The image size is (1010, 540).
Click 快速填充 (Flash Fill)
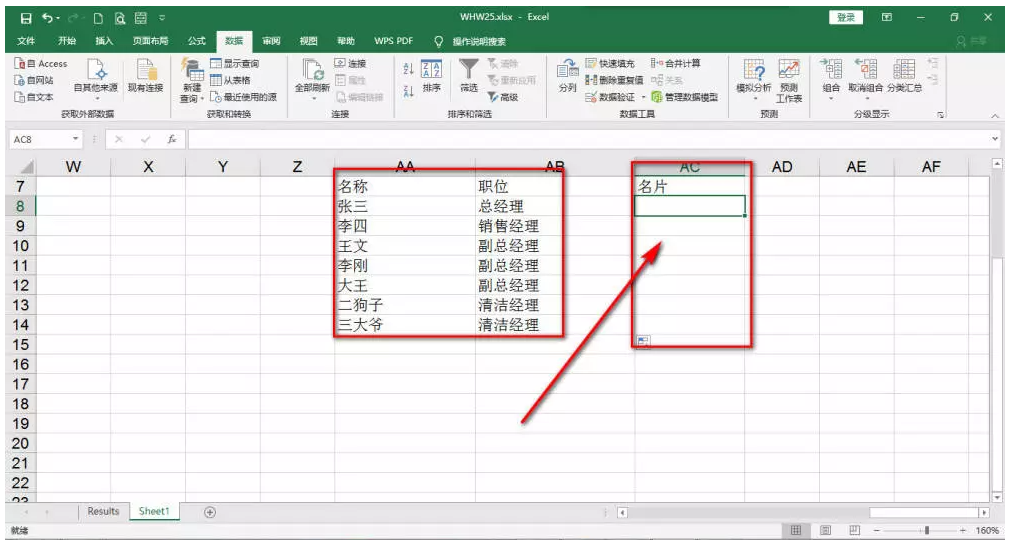coord(610,64)
